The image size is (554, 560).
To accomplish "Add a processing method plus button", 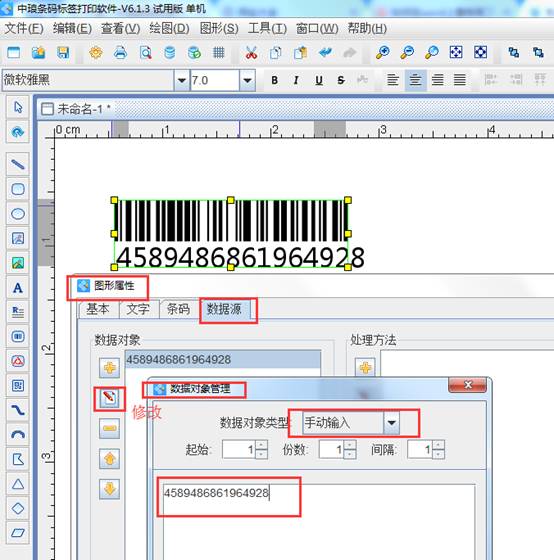I will 365,368.
